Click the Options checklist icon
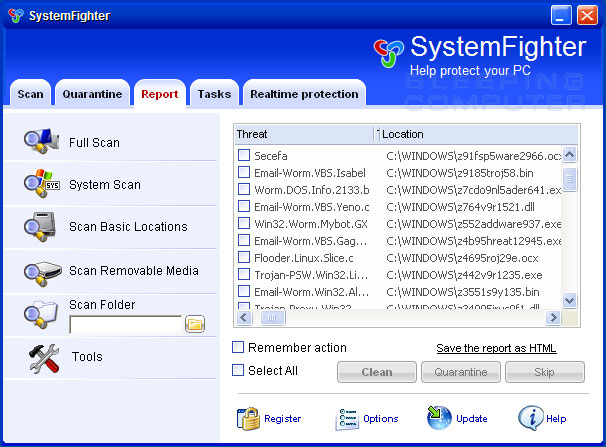Viewport: 606px width, 447px height. (347, 419)
